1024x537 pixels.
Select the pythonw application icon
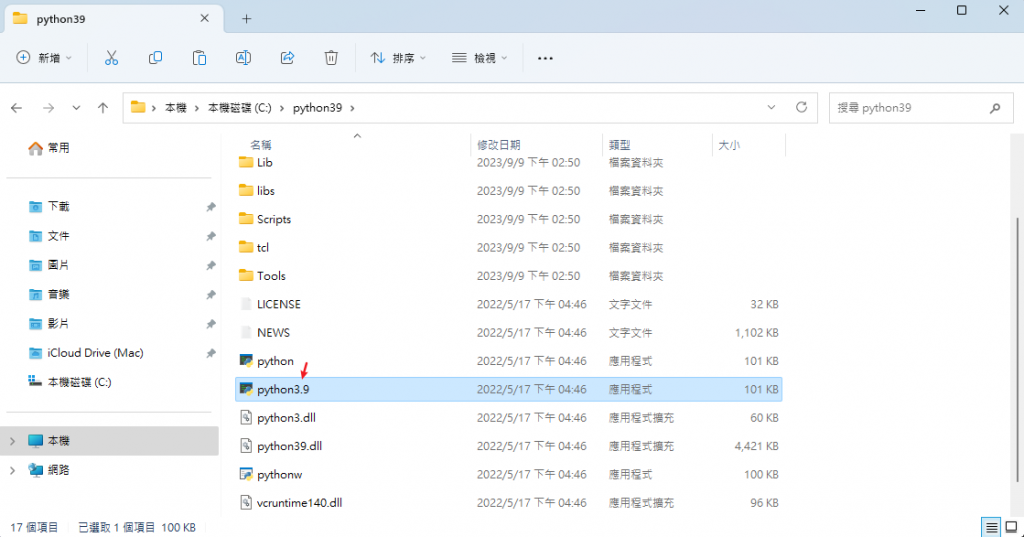pos(246,474)
